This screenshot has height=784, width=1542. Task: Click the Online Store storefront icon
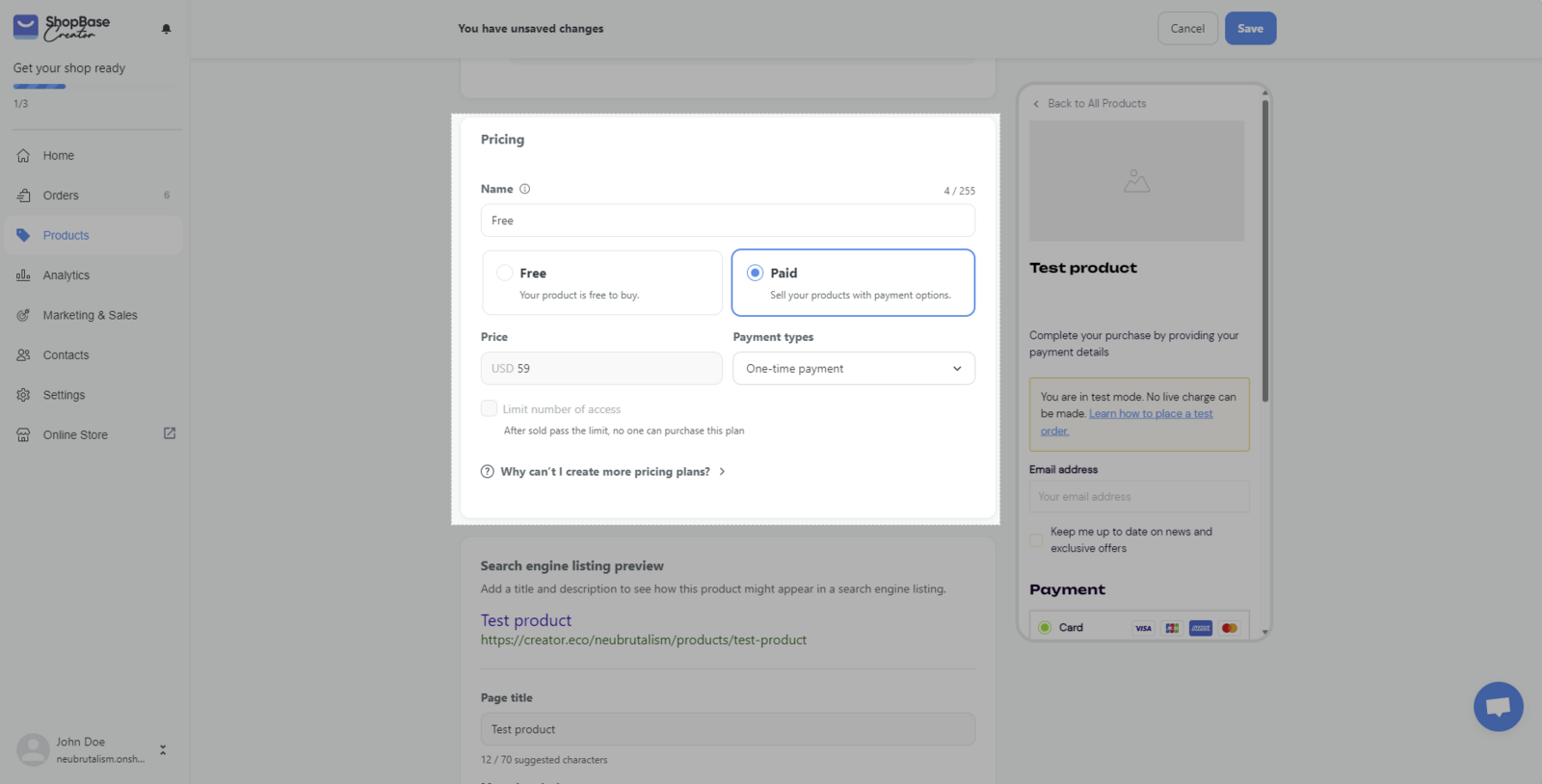23,435
